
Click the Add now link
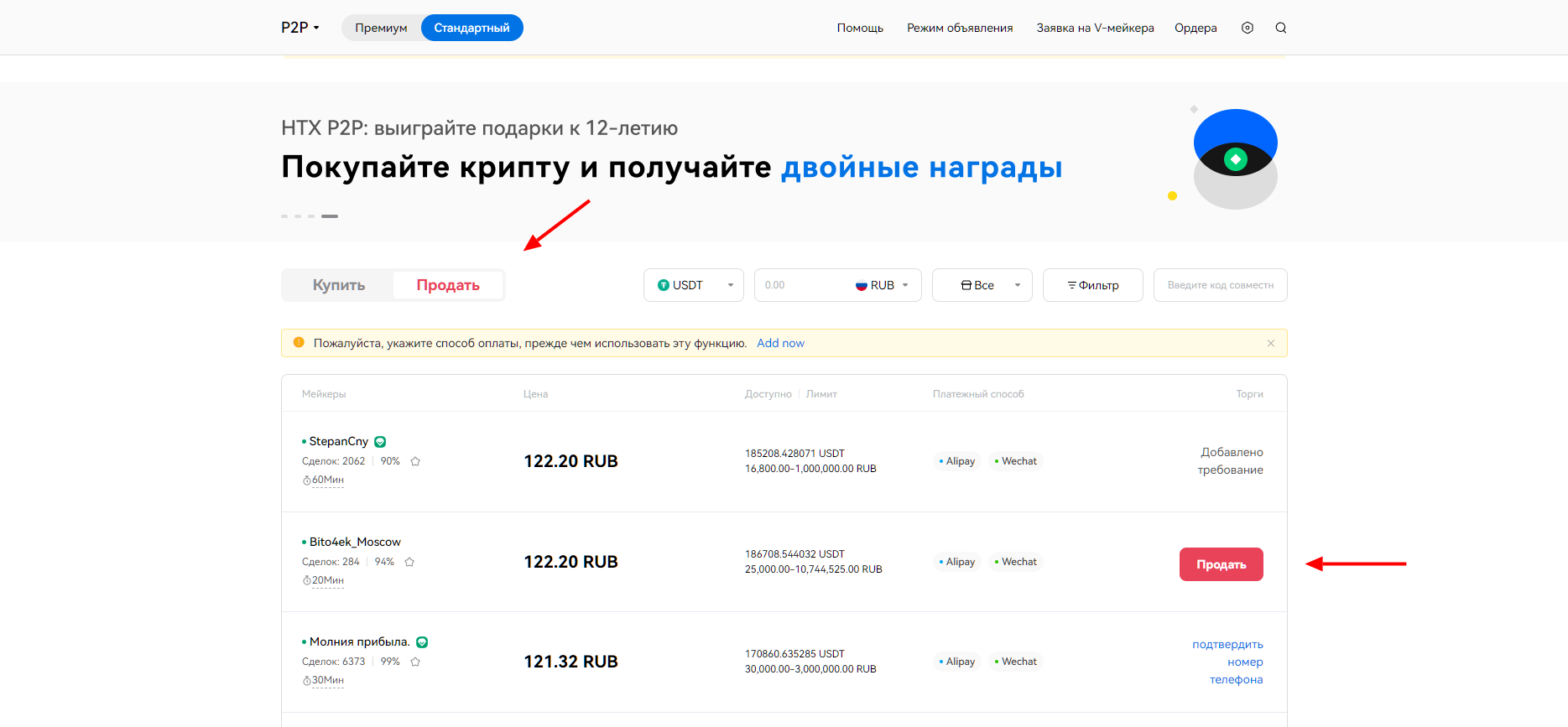pyautogui.click(x=780, y=343)
